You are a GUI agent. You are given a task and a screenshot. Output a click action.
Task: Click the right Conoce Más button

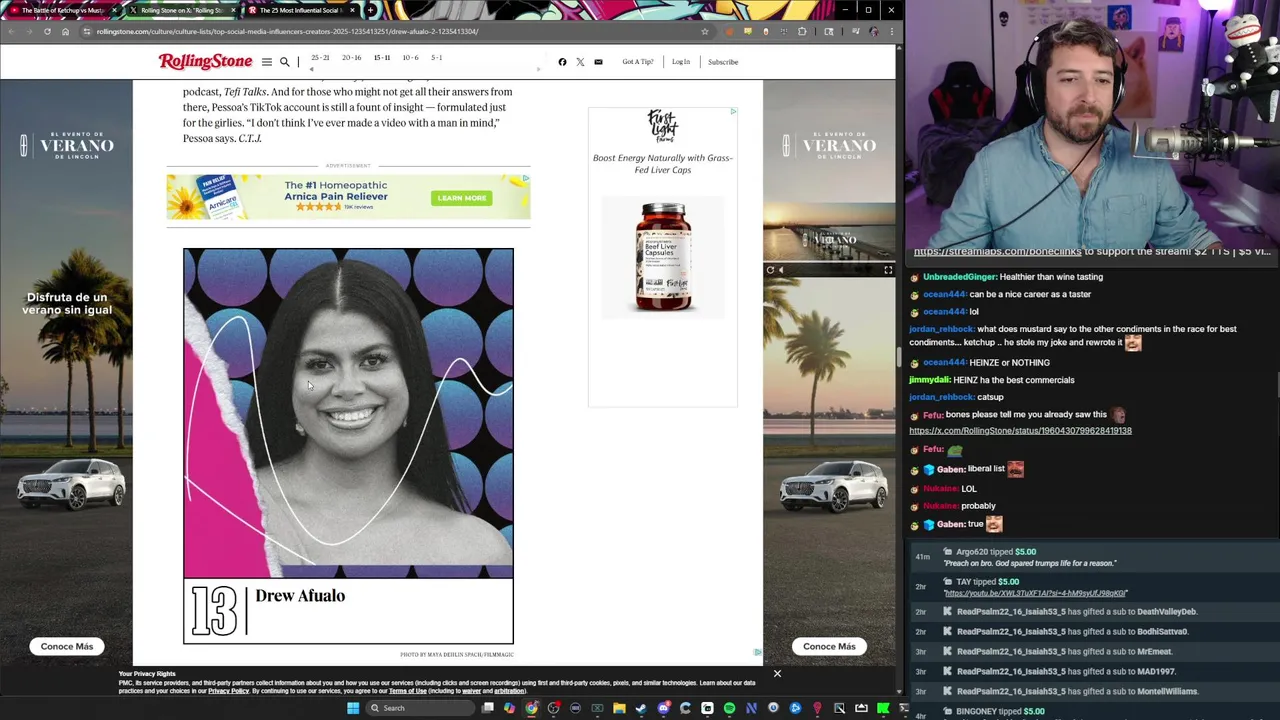(829, 646)
